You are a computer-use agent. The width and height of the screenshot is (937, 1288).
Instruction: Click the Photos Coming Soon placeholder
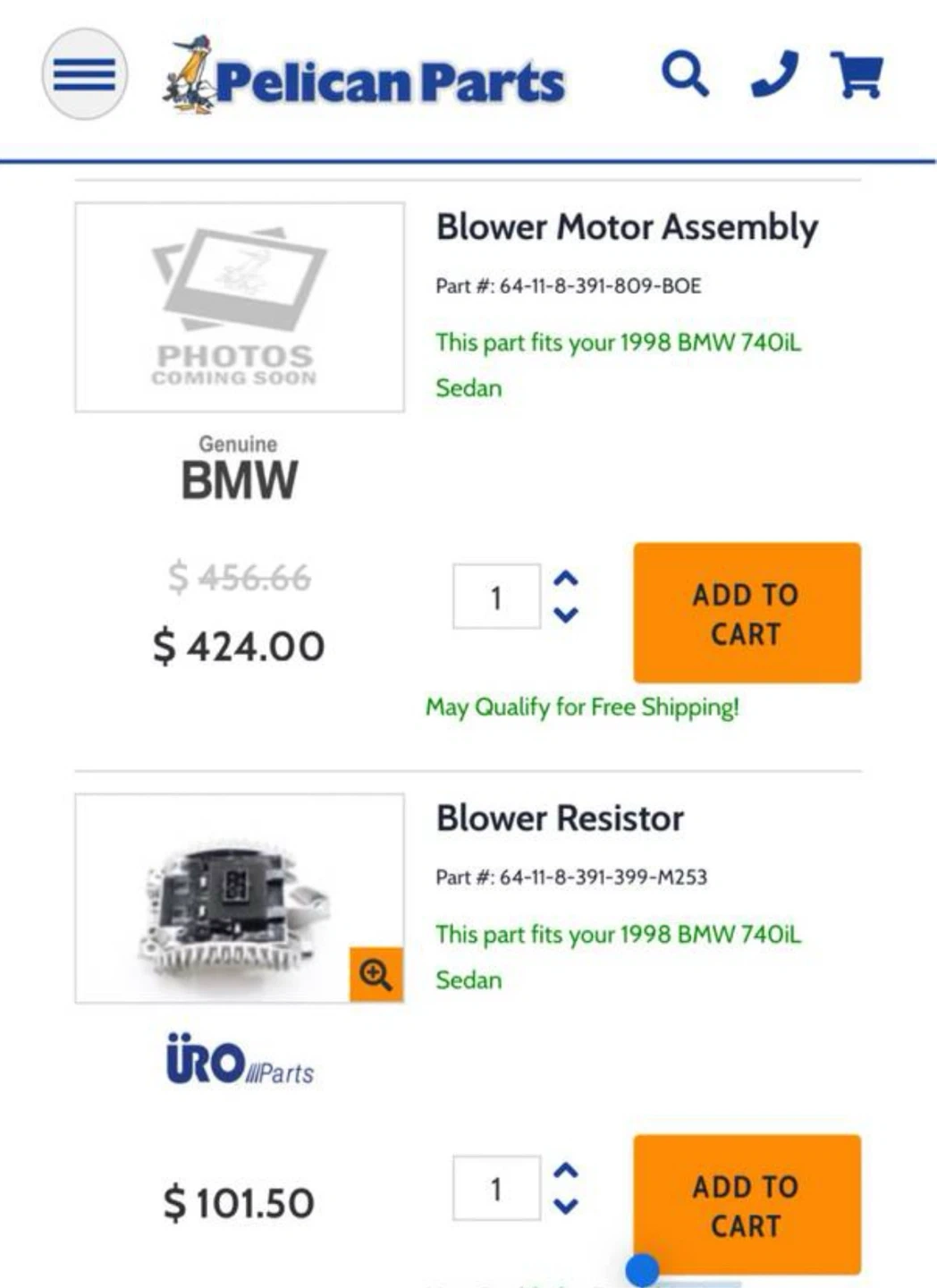click(240, 307)
